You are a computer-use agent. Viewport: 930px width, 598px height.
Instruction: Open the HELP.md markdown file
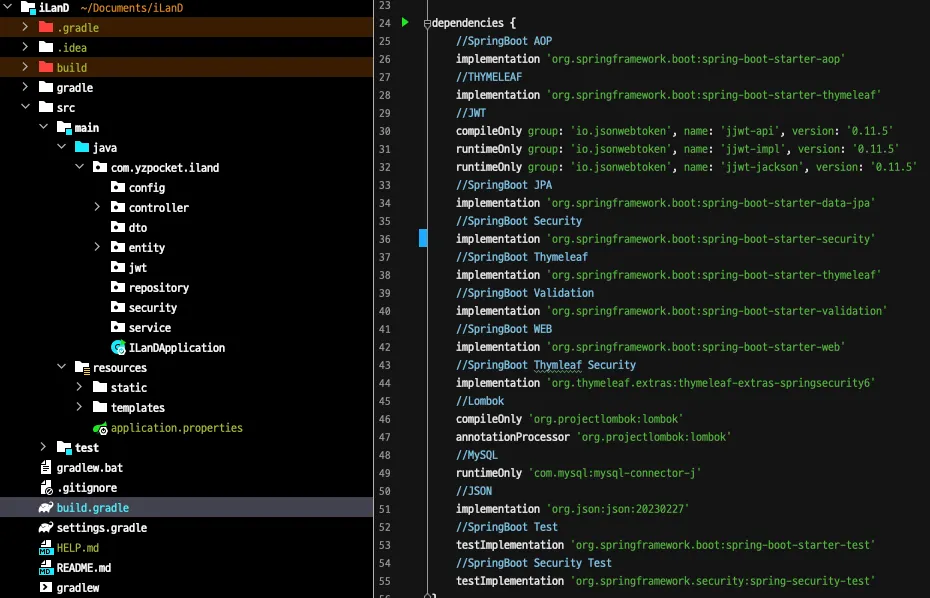coord(77,548)
